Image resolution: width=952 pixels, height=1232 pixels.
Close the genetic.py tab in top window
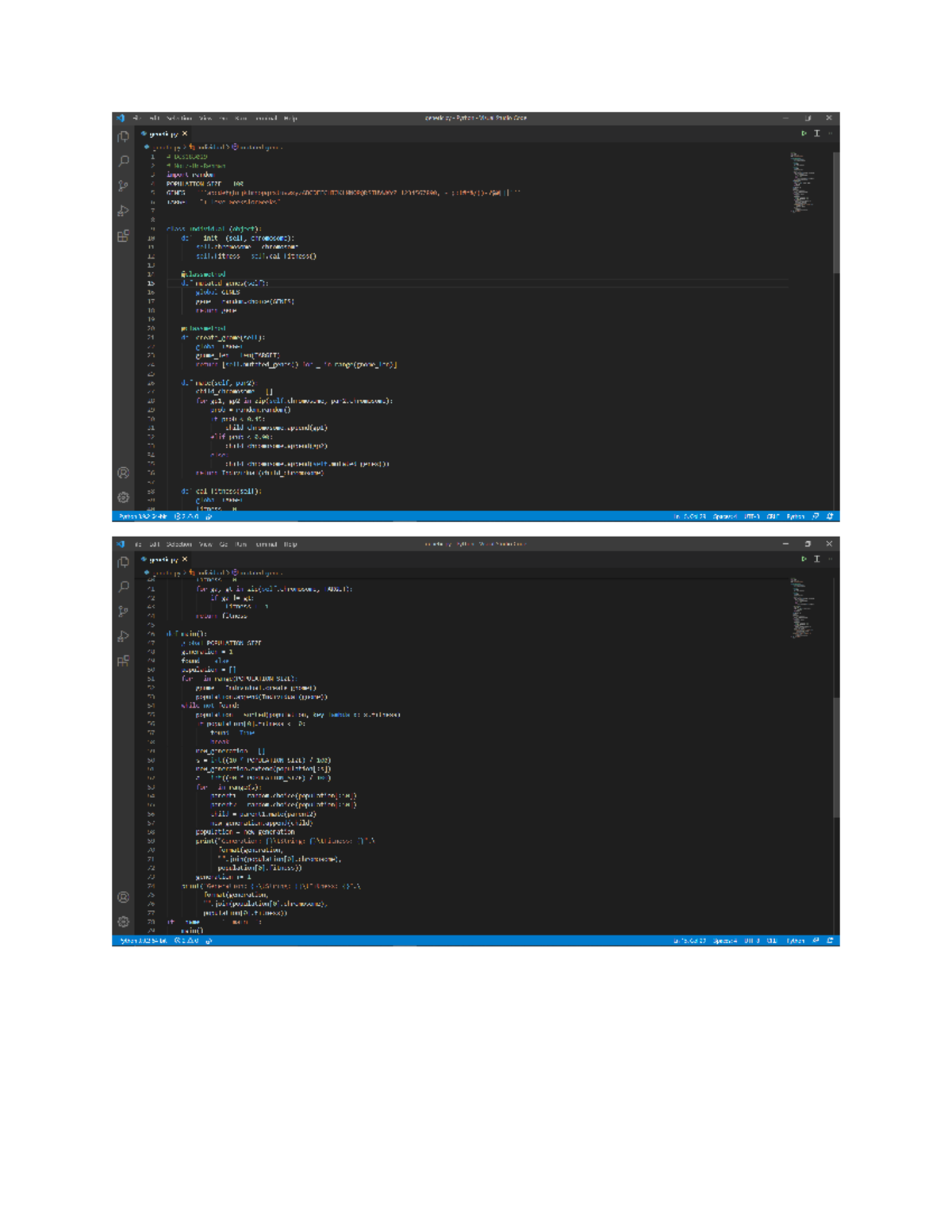point(185,134)
